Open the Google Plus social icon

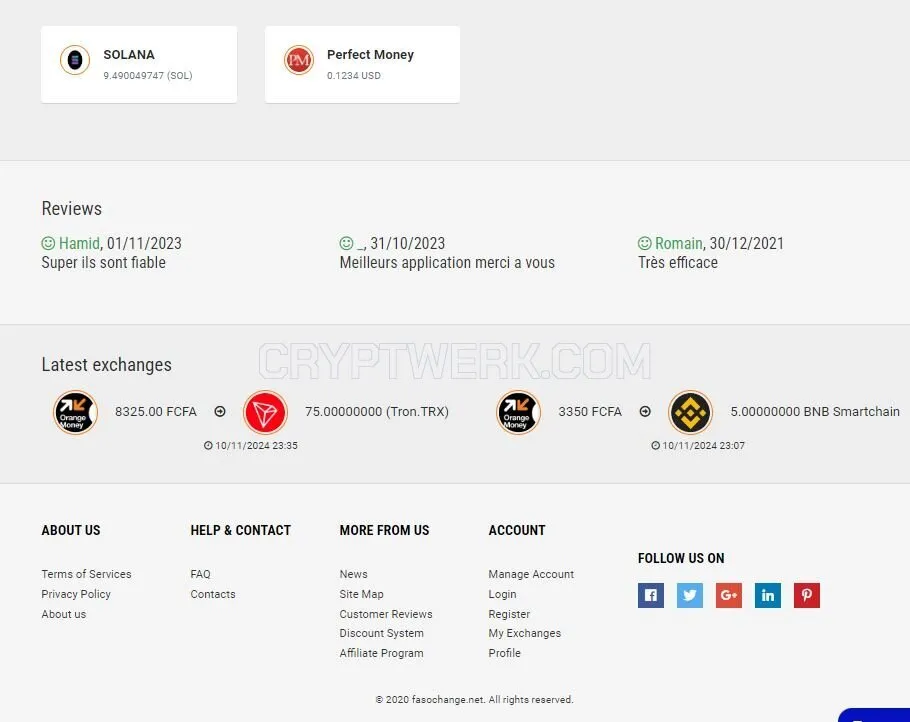tap(728, 595)
